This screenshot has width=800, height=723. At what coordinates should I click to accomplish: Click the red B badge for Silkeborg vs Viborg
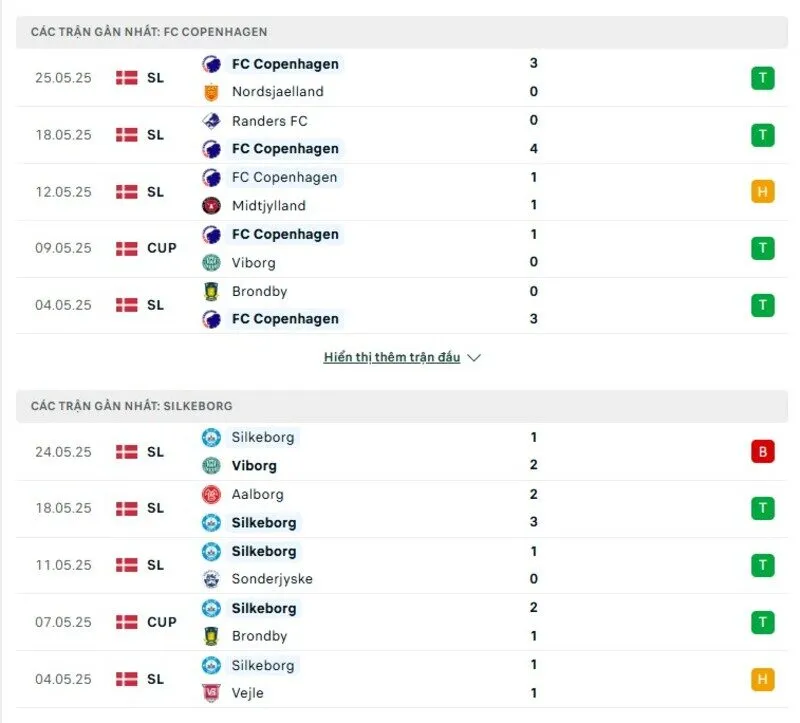(763, 451)
